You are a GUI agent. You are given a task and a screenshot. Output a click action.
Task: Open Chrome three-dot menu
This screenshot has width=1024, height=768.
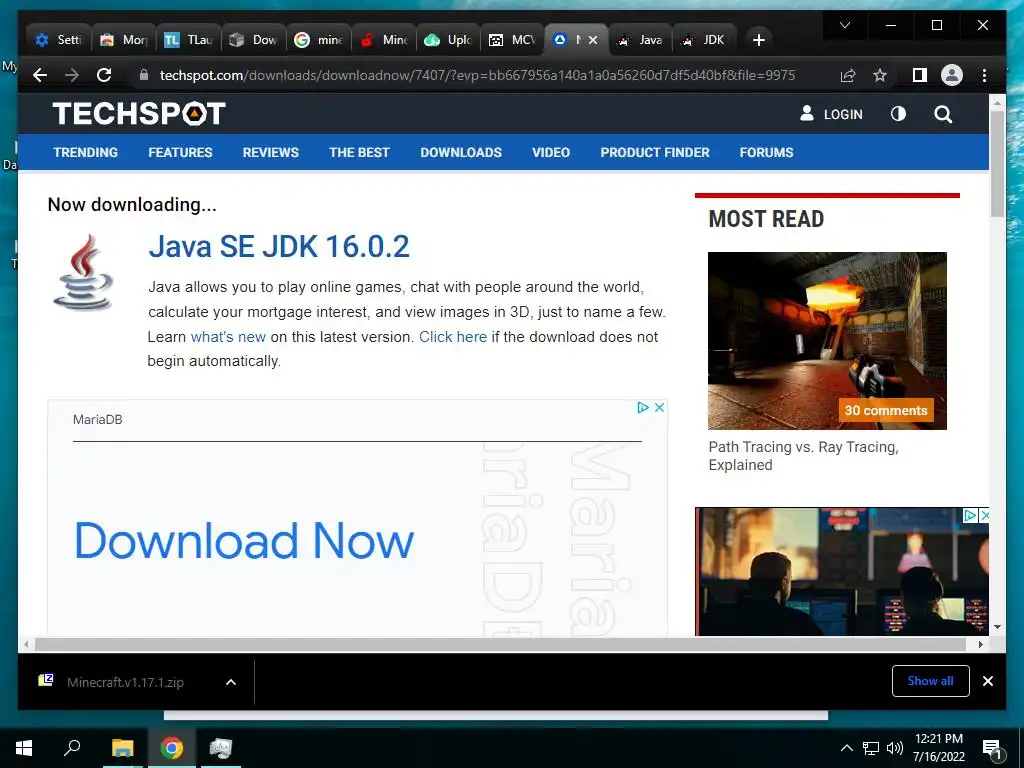984,75
